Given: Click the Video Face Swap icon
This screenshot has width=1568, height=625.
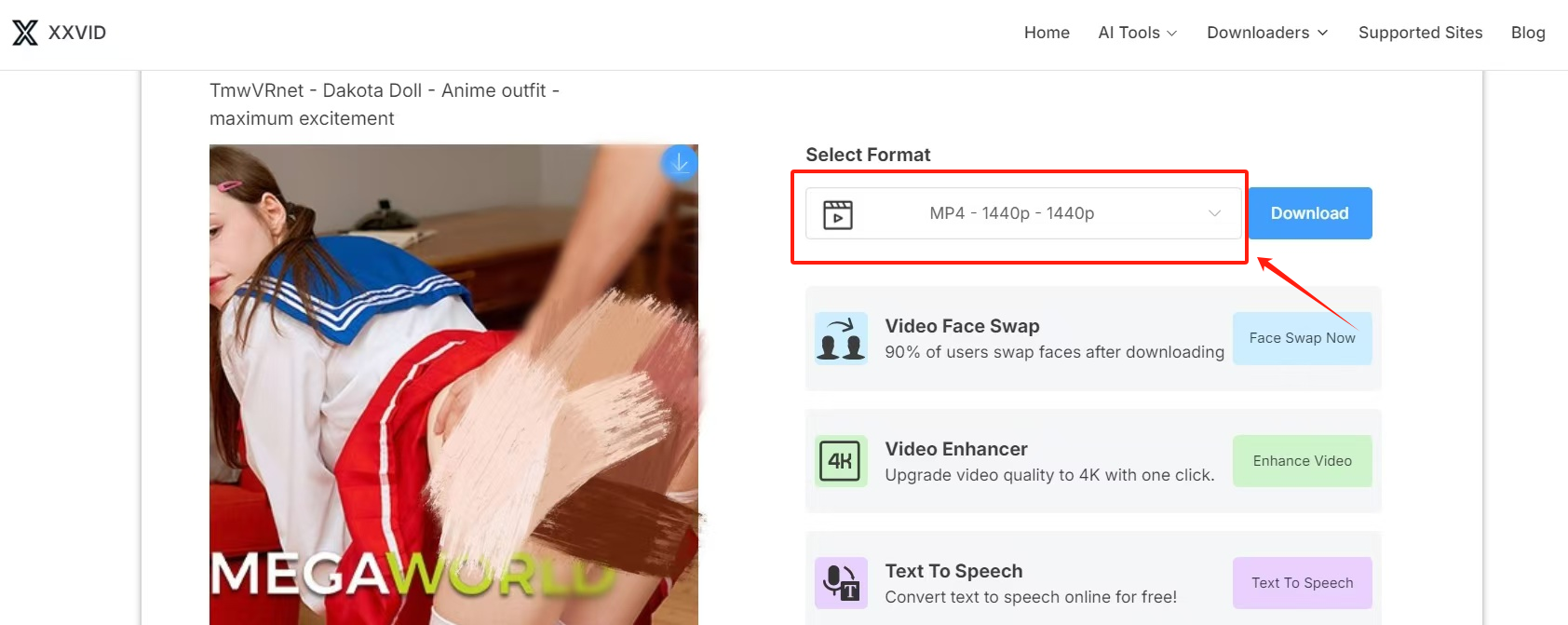Looking at the screenshot, I should 841,338.
